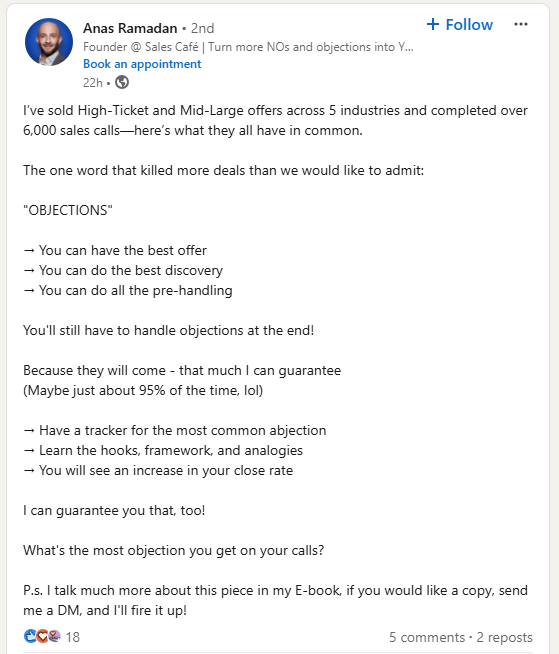Open the Anas Ramadan name link
This screenshot has width=559, height=654.
pyautogui.click(x=130, y=28)
